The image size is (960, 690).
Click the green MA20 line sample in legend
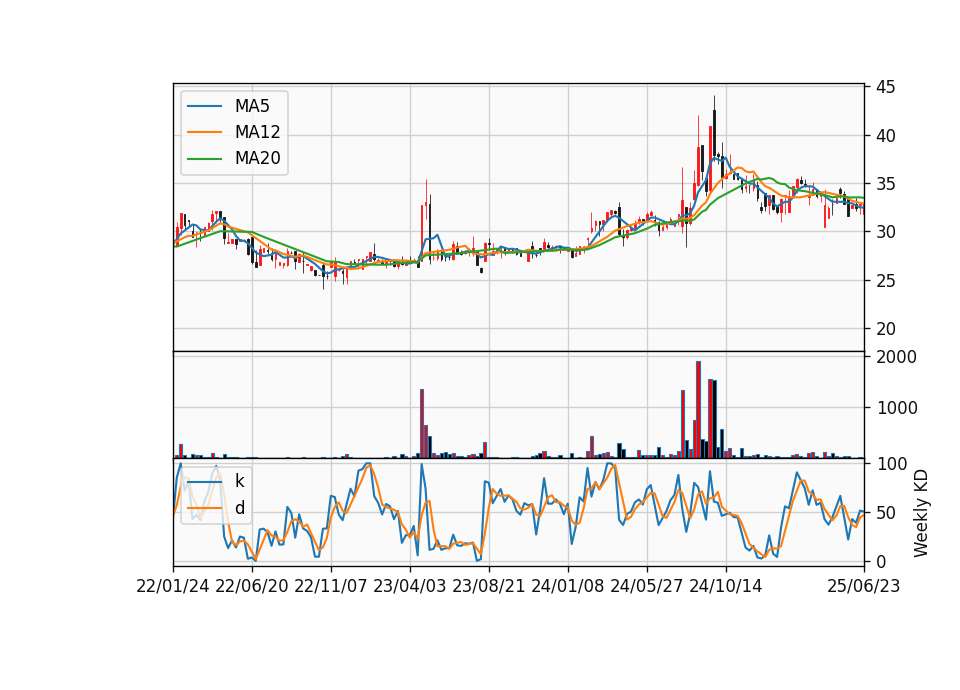[x=204, y=159]
